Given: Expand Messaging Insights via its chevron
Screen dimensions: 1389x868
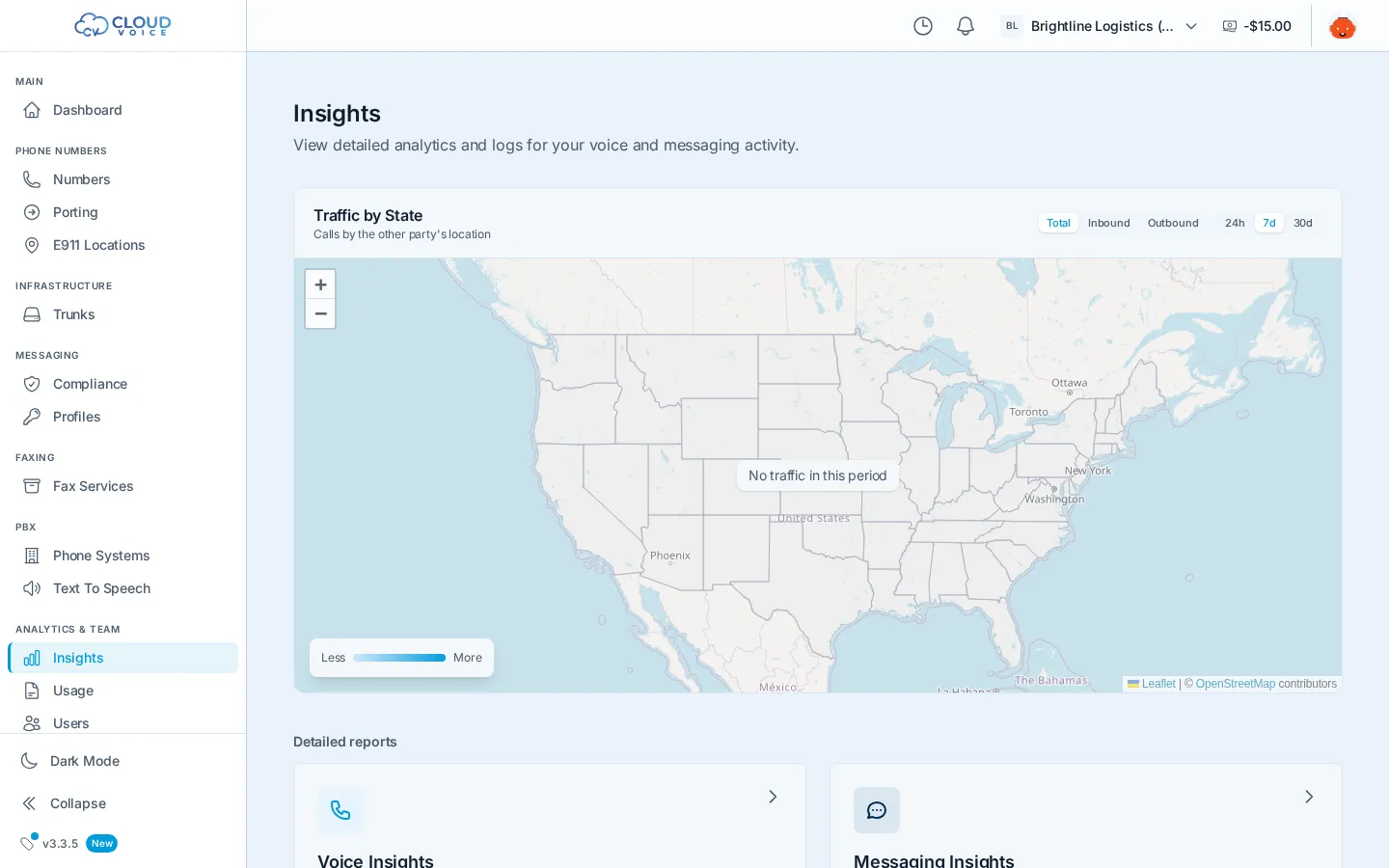Looking at the screenshot, I should click(1309, 797).
